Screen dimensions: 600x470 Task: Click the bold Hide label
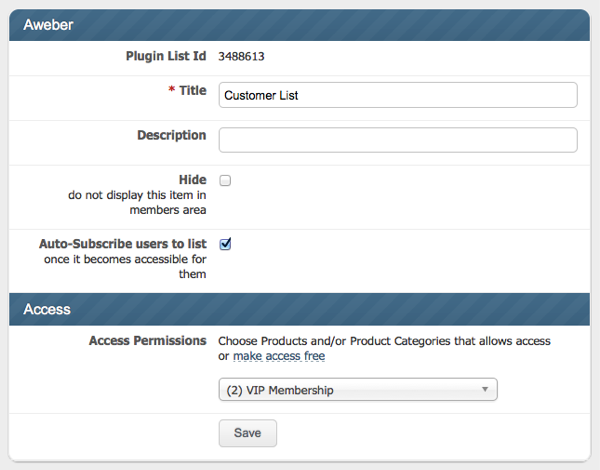pos(192,180)
